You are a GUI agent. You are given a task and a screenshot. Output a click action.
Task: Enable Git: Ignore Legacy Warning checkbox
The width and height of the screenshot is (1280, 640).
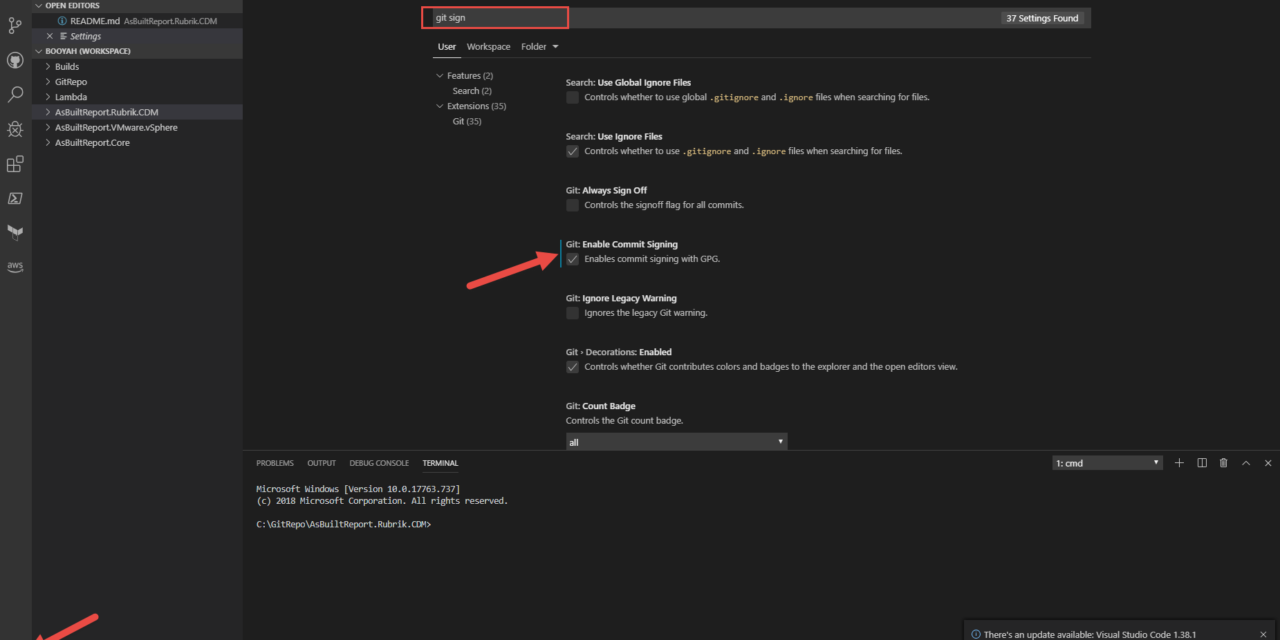tap(572, 313)
